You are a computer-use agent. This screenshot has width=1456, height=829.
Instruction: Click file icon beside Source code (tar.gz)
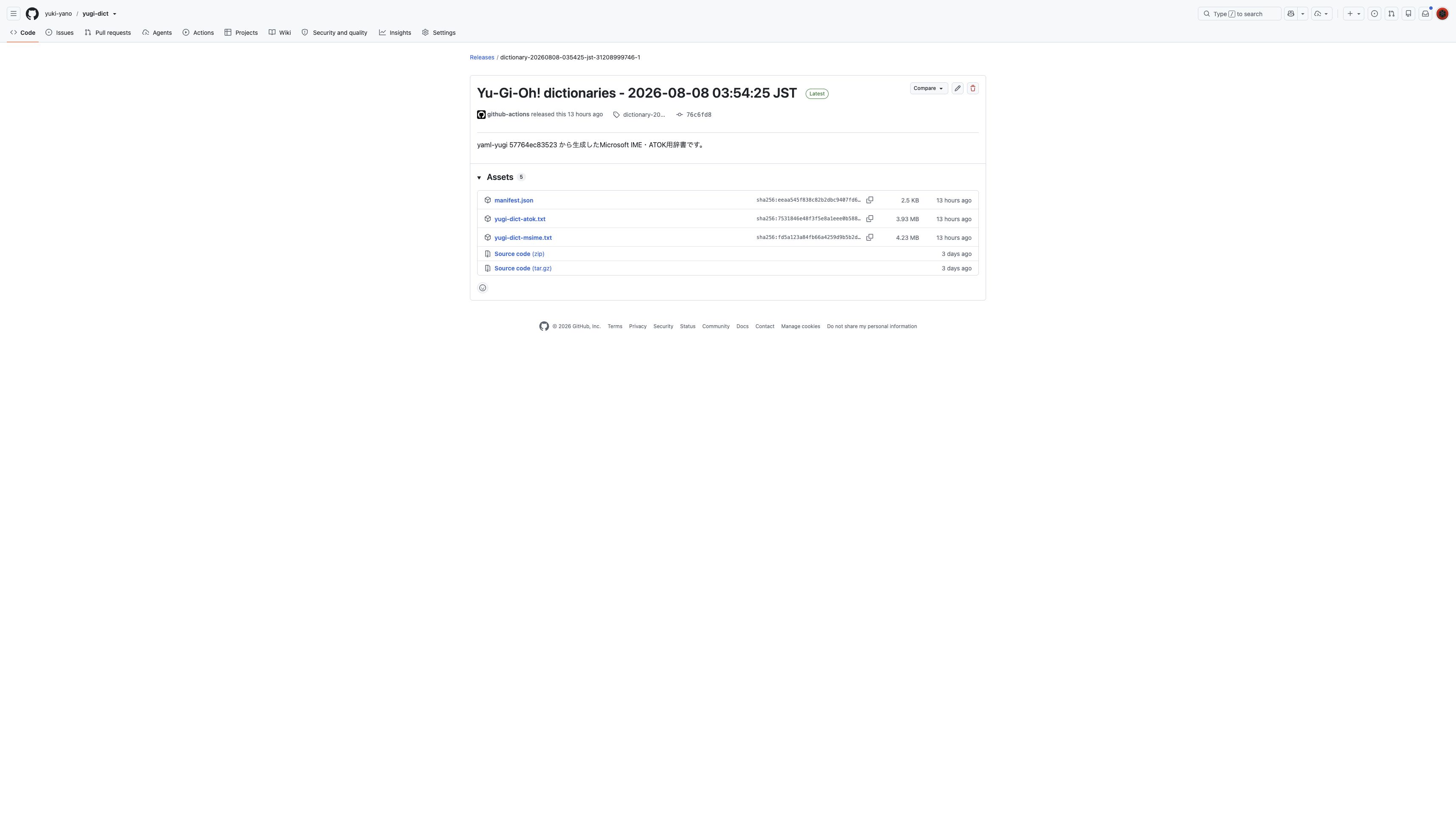coord(488,268)
